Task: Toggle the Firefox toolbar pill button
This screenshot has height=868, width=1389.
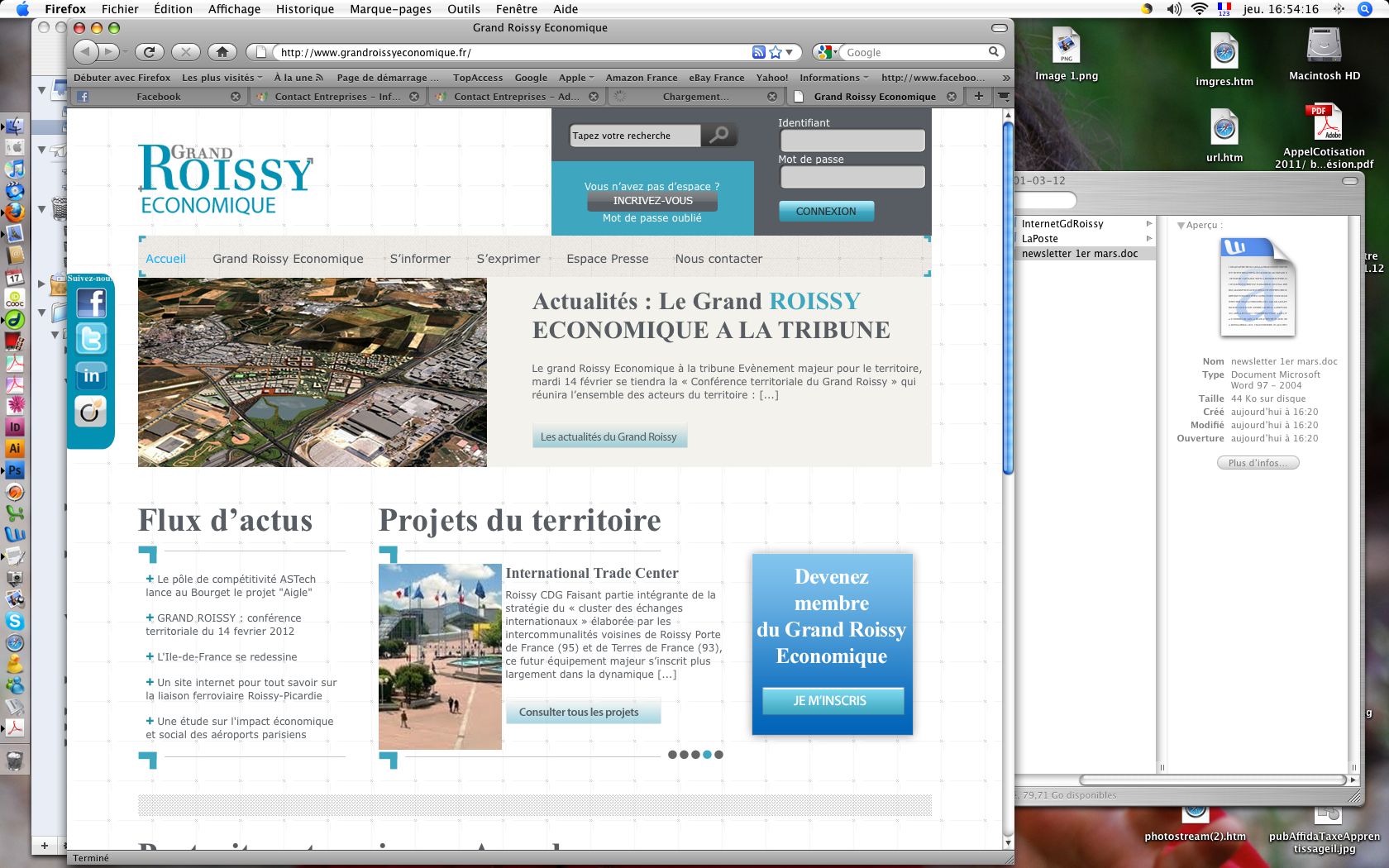Action: [x=1000, y=28]
